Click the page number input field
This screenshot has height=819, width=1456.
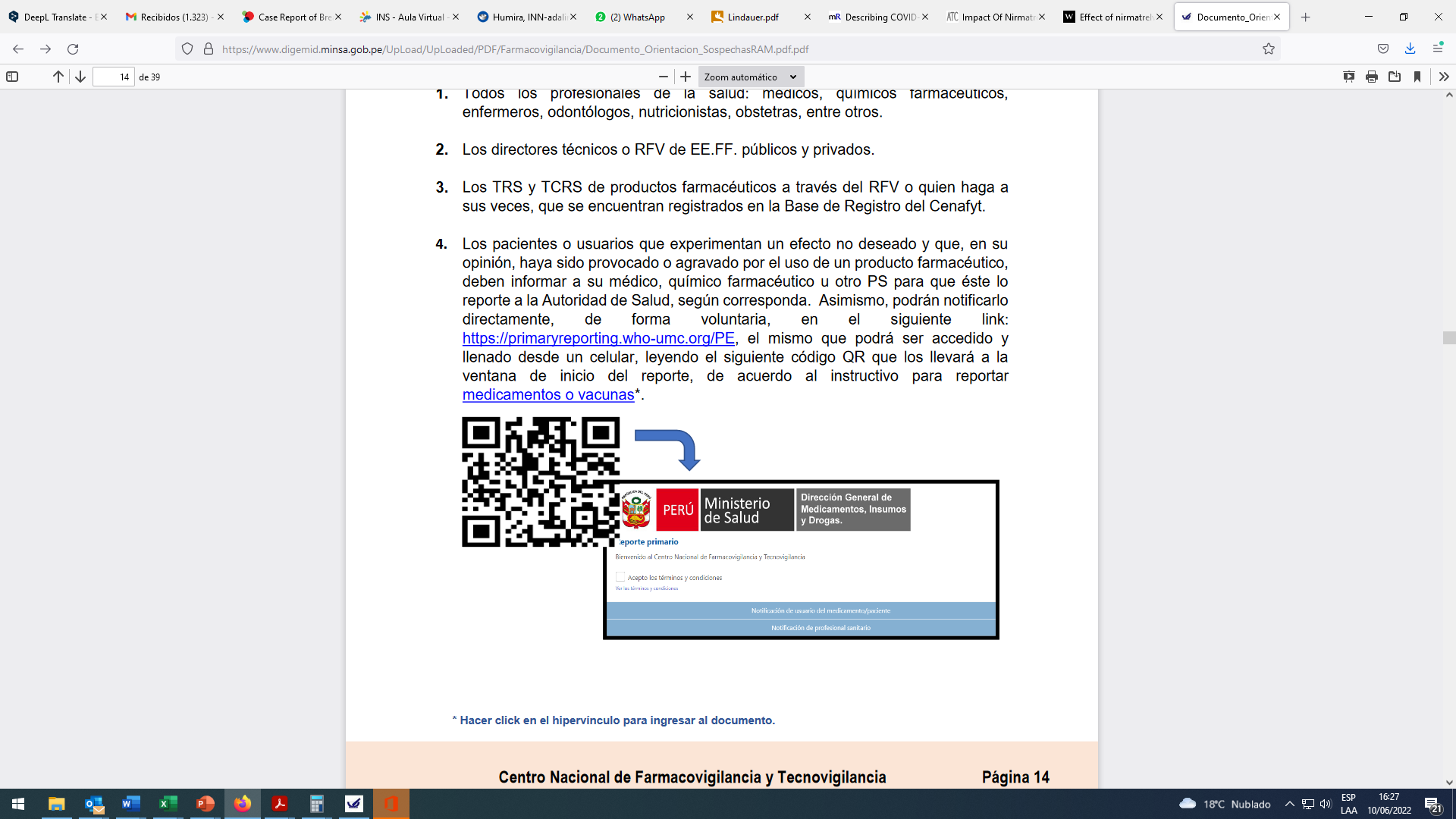point(114,77)
